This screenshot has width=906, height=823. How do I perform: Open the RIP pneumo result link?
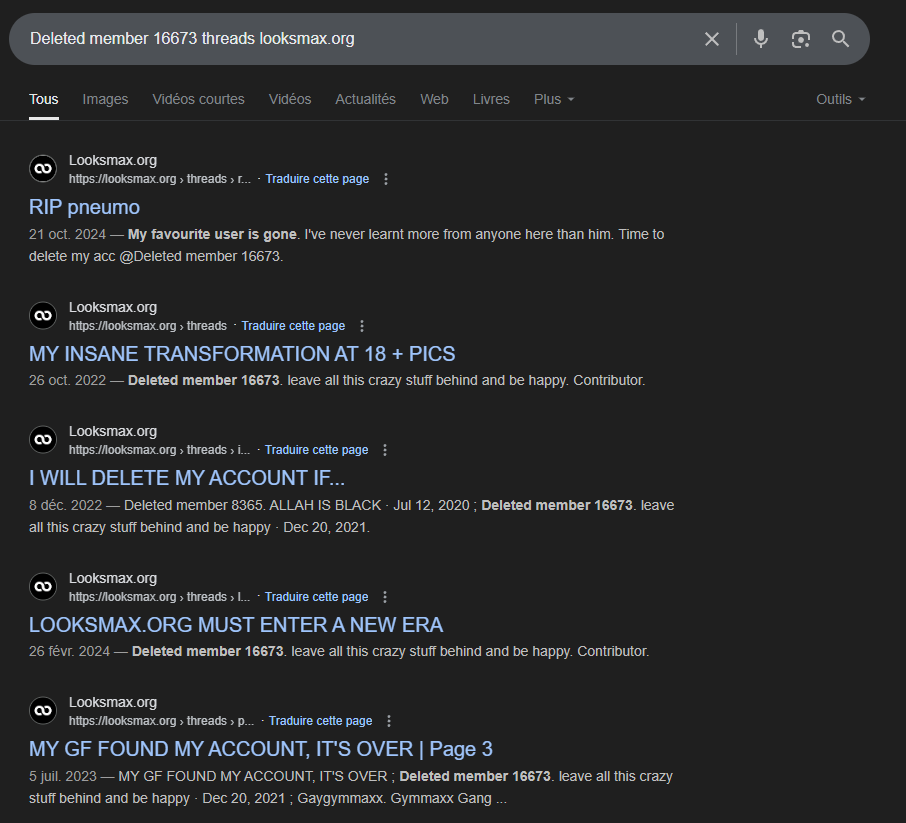(84, 207)
